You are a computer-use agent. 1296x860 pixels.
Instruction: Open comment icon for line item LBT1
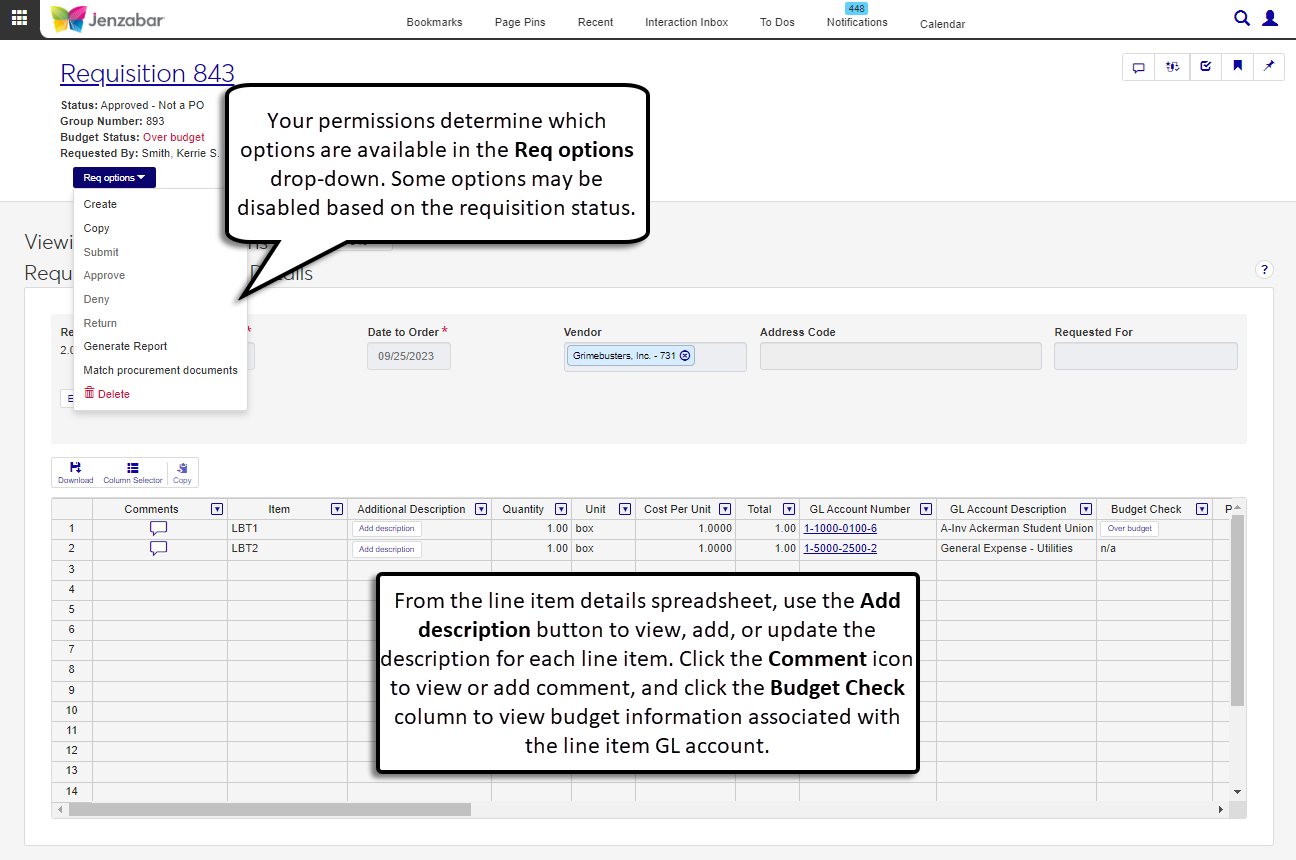click(158, 528)
